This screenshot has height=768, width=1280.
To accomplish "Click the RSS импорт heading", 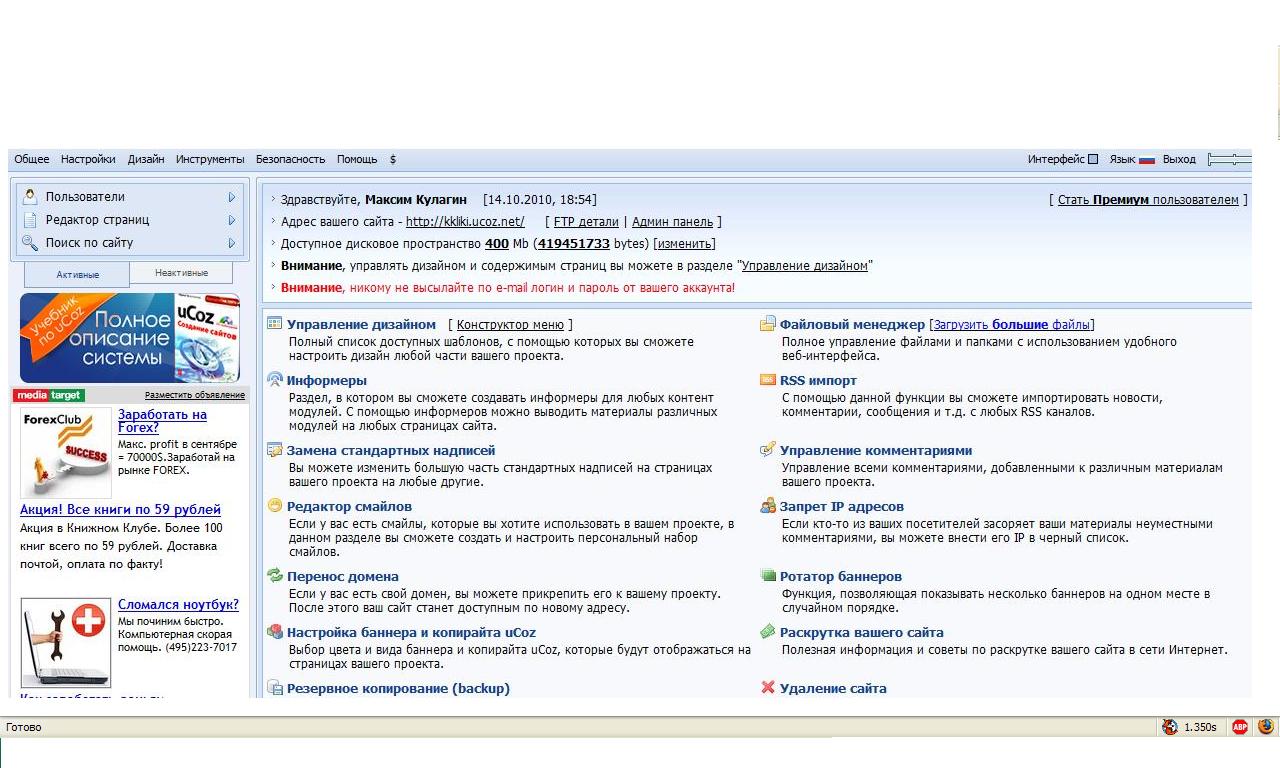I will click(x=818, y=381).
